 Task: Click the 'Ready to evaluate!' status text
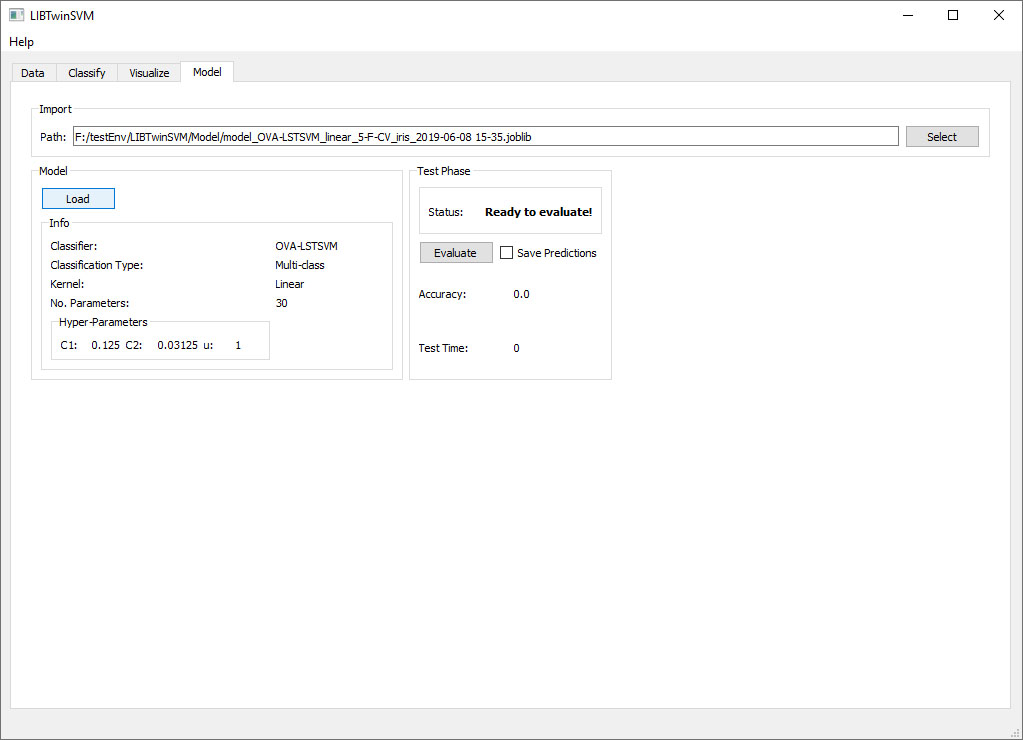coord(538,212)
